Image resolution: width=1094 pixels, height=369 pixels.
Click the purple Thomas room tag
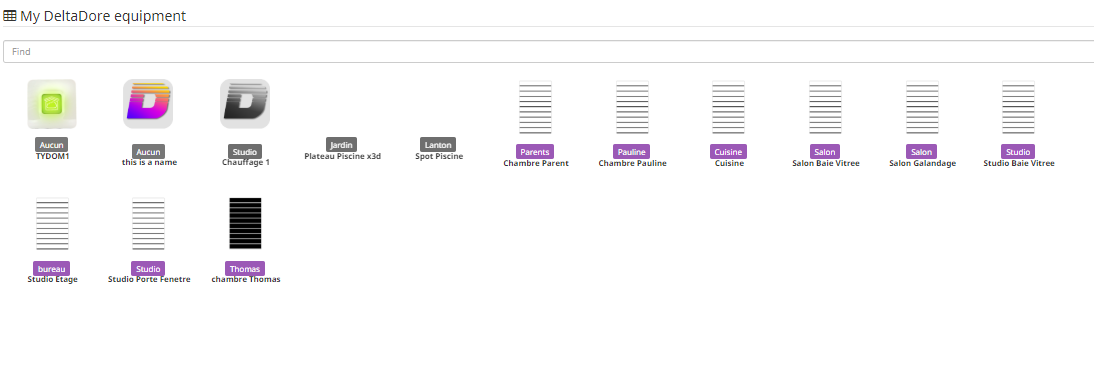[x=245, y=269]
